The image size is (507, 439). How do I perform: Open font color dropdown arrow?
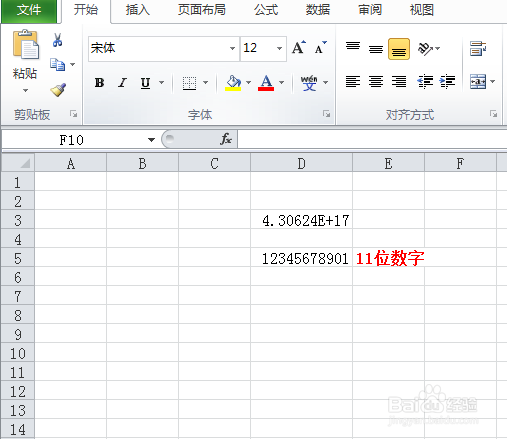coord(282,82)
